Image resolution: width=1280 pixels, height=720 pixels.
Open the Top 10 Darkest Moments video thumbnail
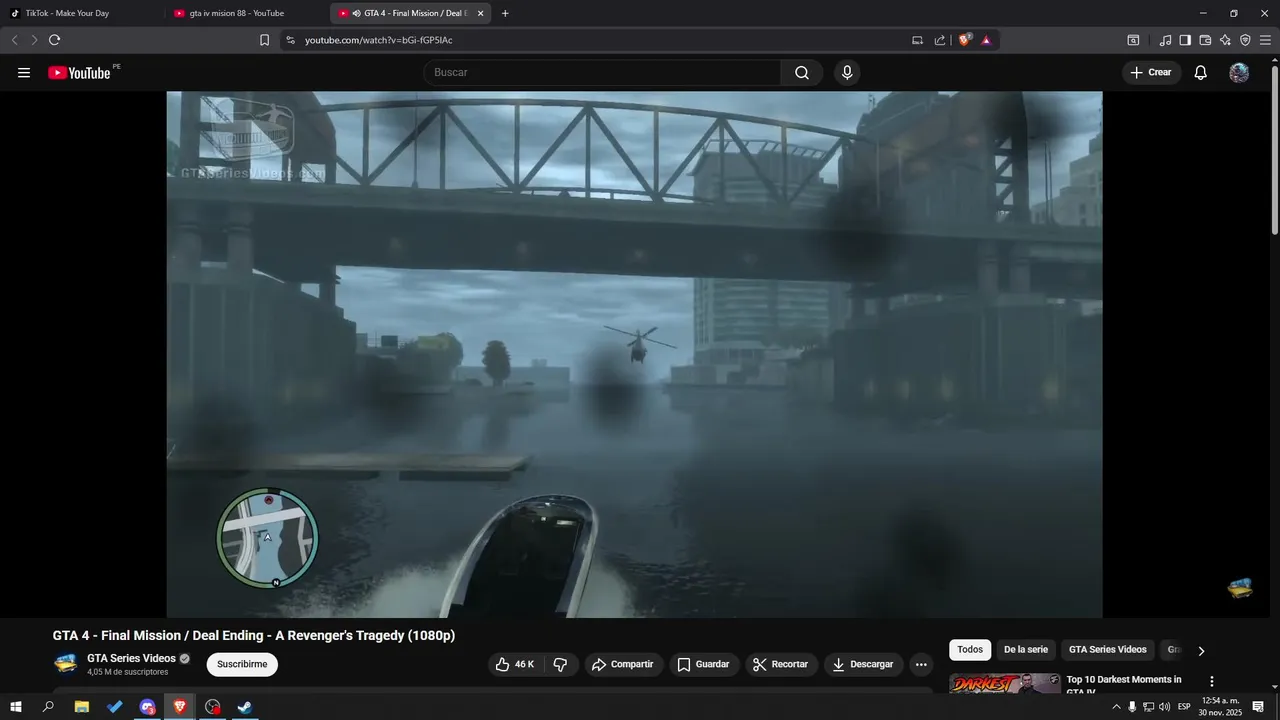click(x=1005, y=684)
